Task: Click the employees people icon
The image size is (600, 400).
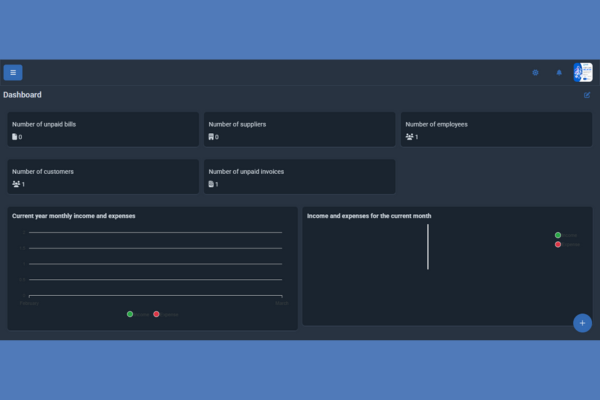Action: 409,137
